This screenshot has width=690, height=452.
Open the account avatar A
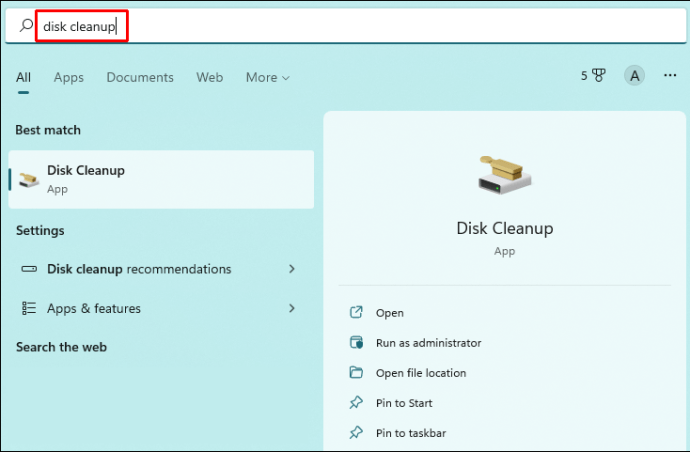pos(634,76)
